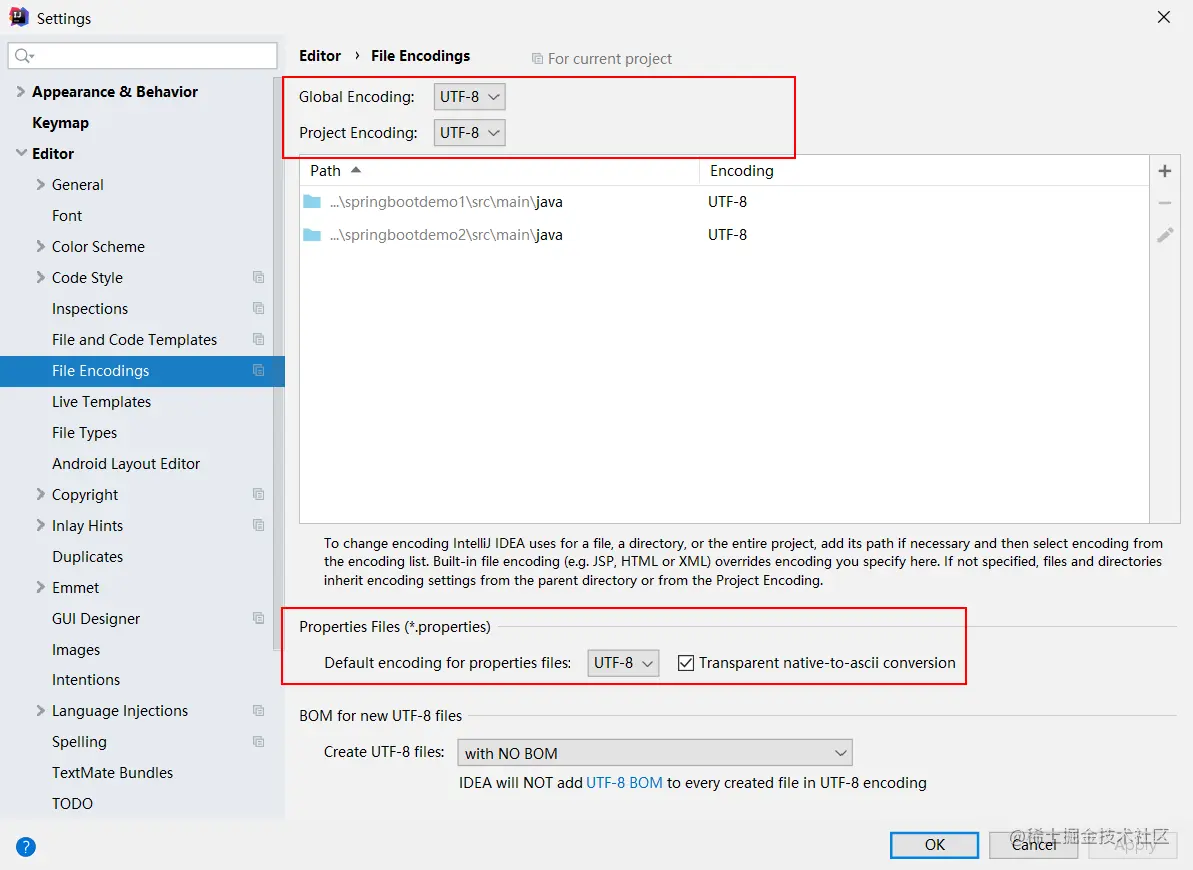Click project-level icon beside Copyright

[x=259, y=495]
